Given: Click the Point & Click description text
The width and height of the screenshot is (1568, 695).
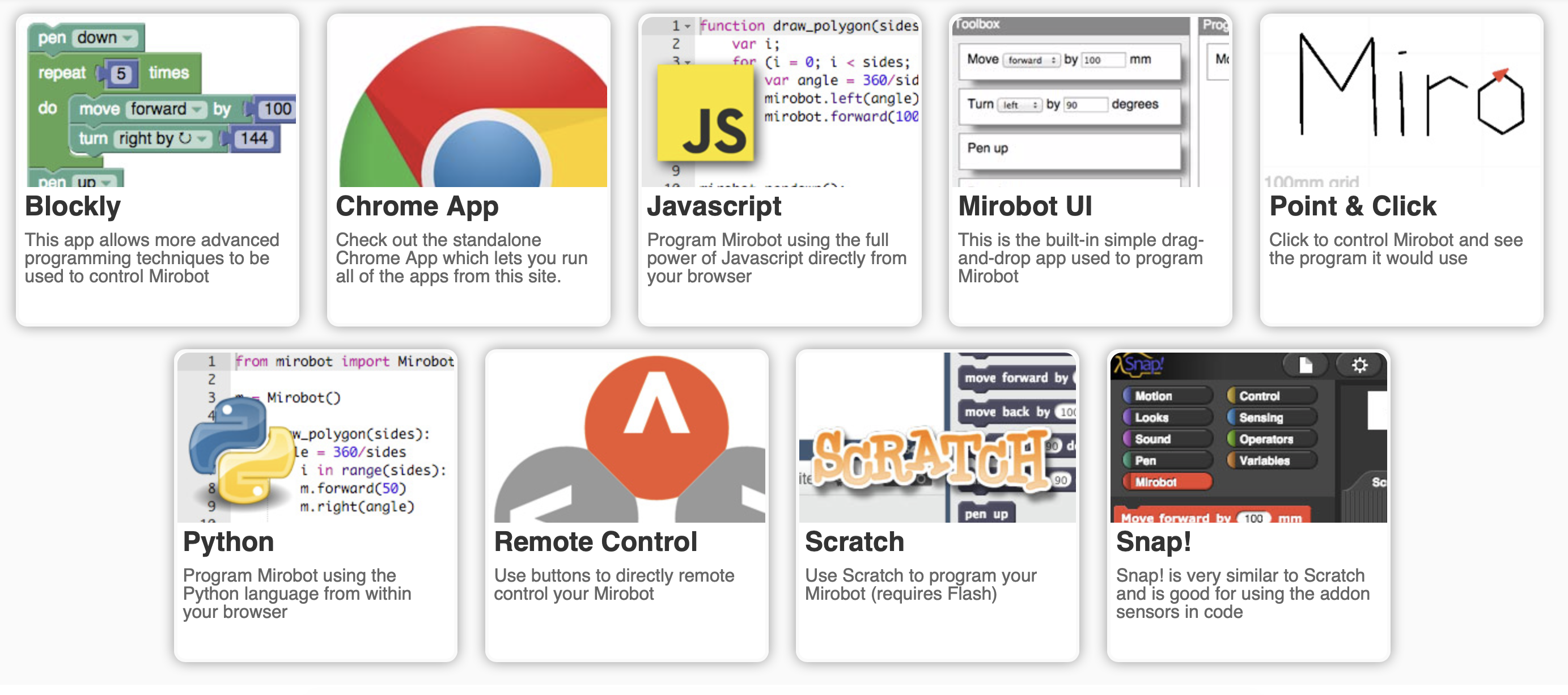Looking at the screenshot, I should click(1396, 249).
